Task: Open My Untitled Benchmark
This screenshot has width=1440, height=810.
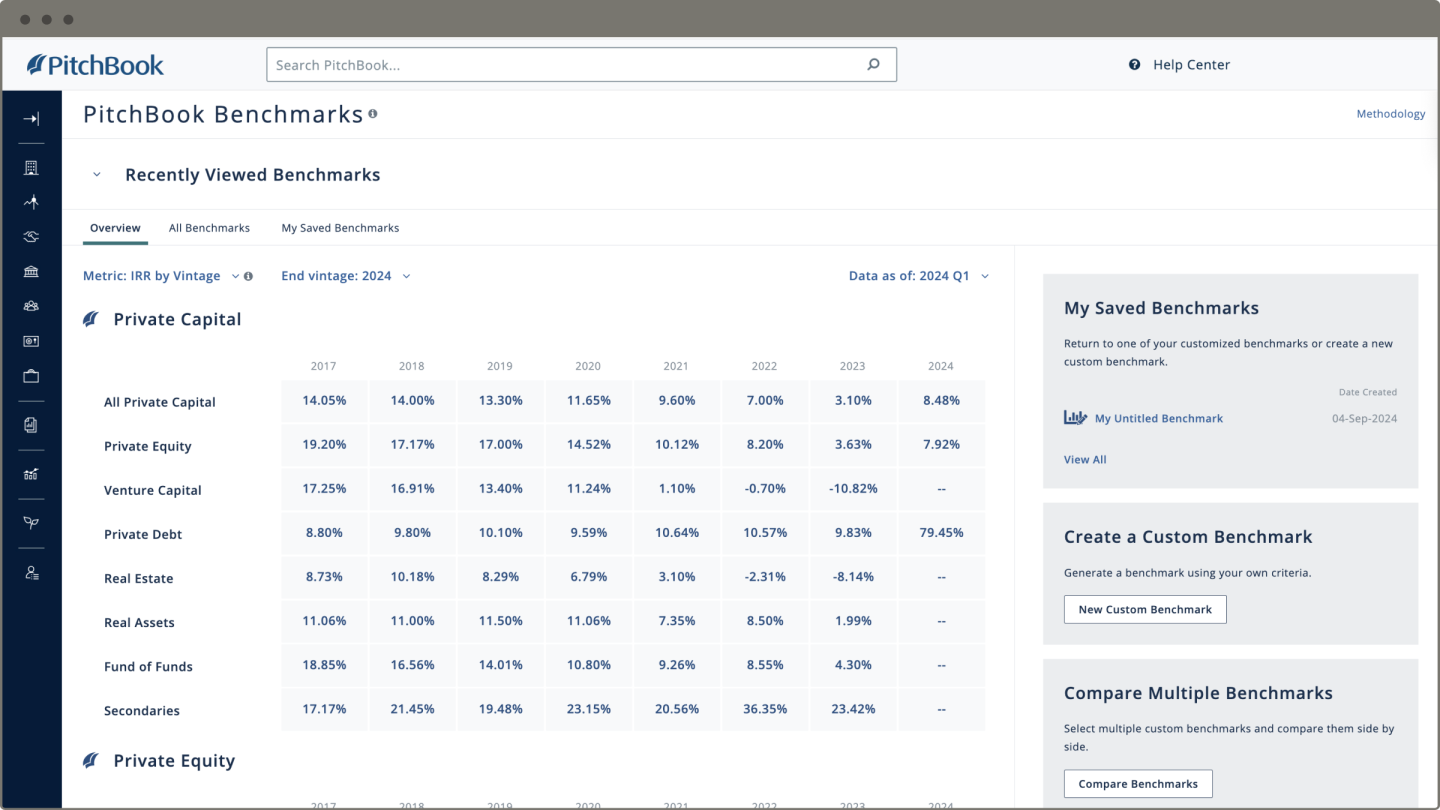Action: point(1159,419)
